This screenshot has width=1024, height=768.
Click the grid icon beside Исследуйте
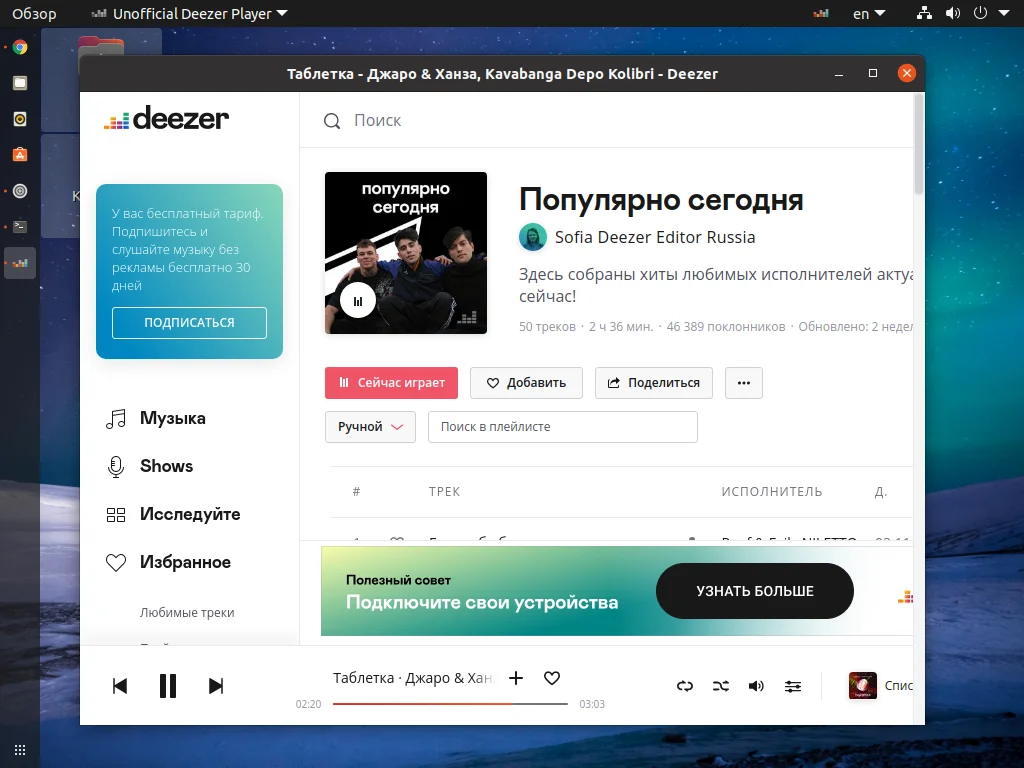(116, 515)
